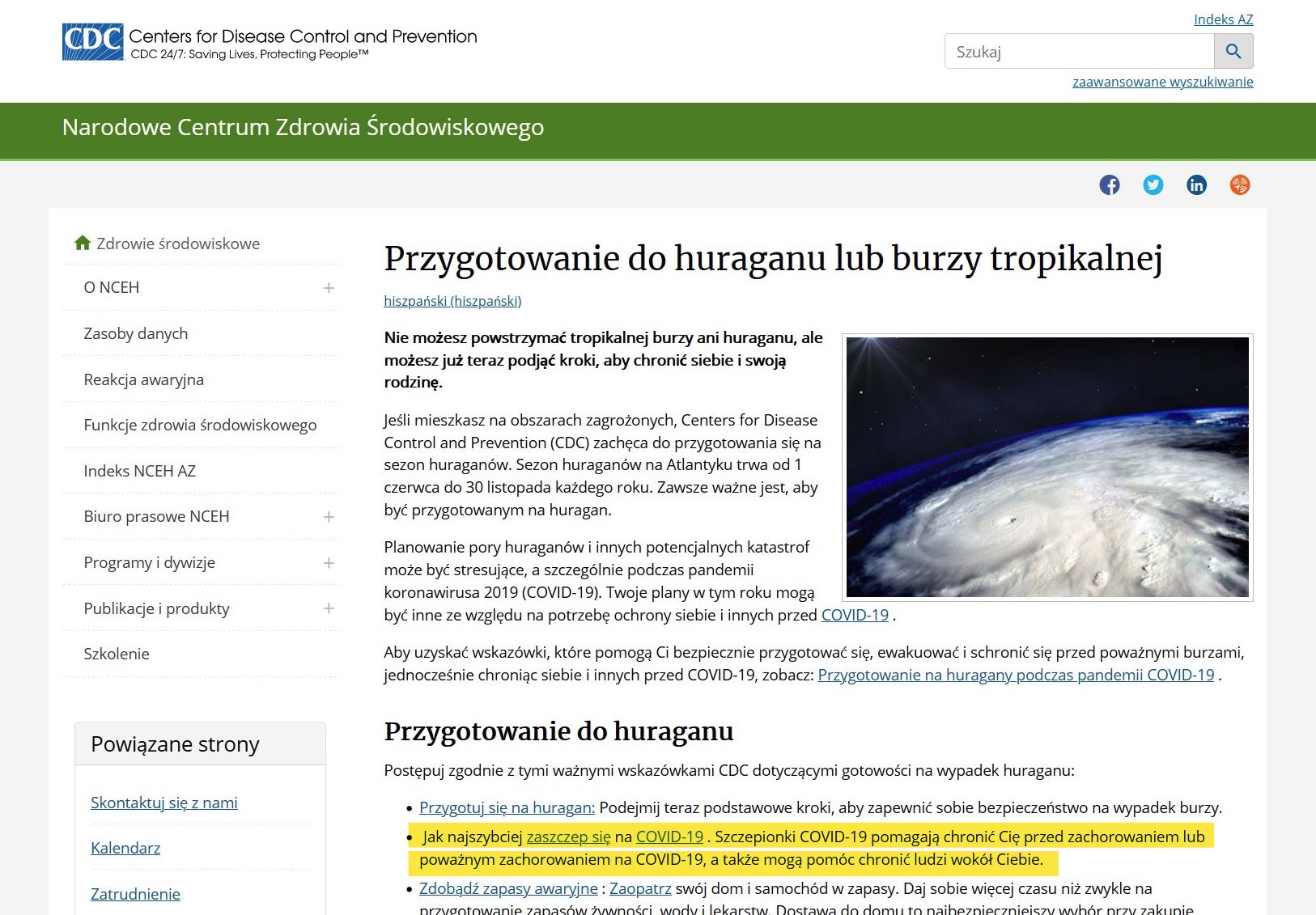Open zaawansowane wyszukiwanie link
Image resolution: width=1316 pixels, height=915 pixels.
1163,82
